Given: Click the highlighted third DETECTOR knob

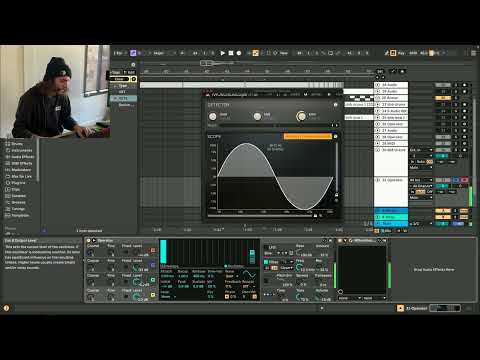Looking at the screenshot, I should (301, 116).
